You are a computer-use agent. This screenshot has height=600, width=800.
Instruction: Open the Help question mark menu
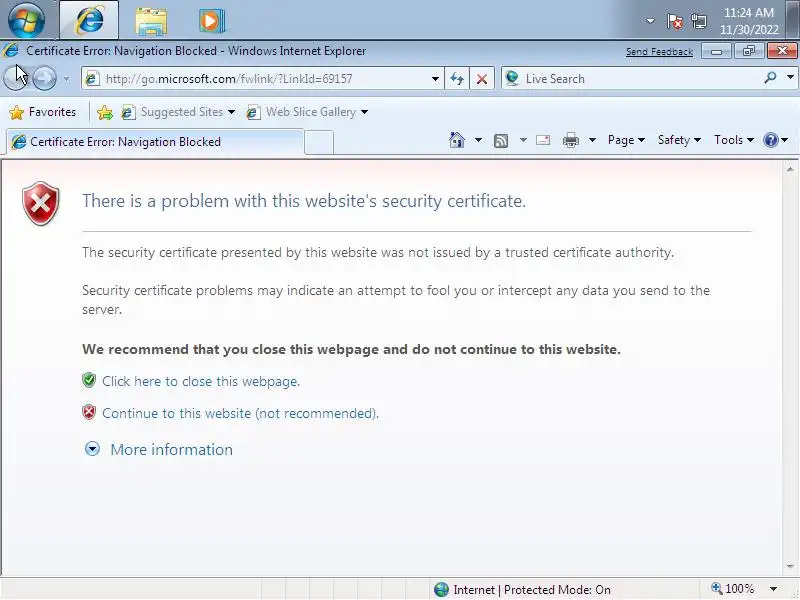pos(776,140)
